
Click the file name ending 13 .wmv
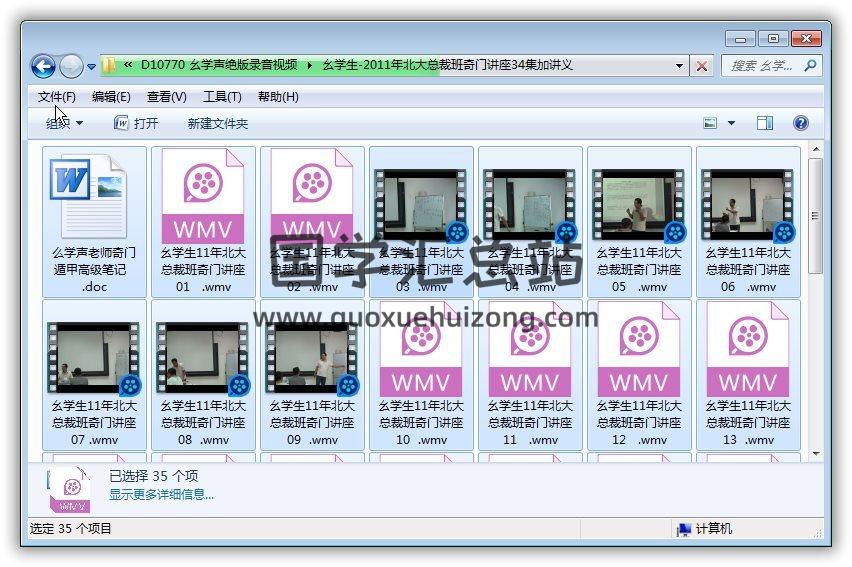click(748, 423)
